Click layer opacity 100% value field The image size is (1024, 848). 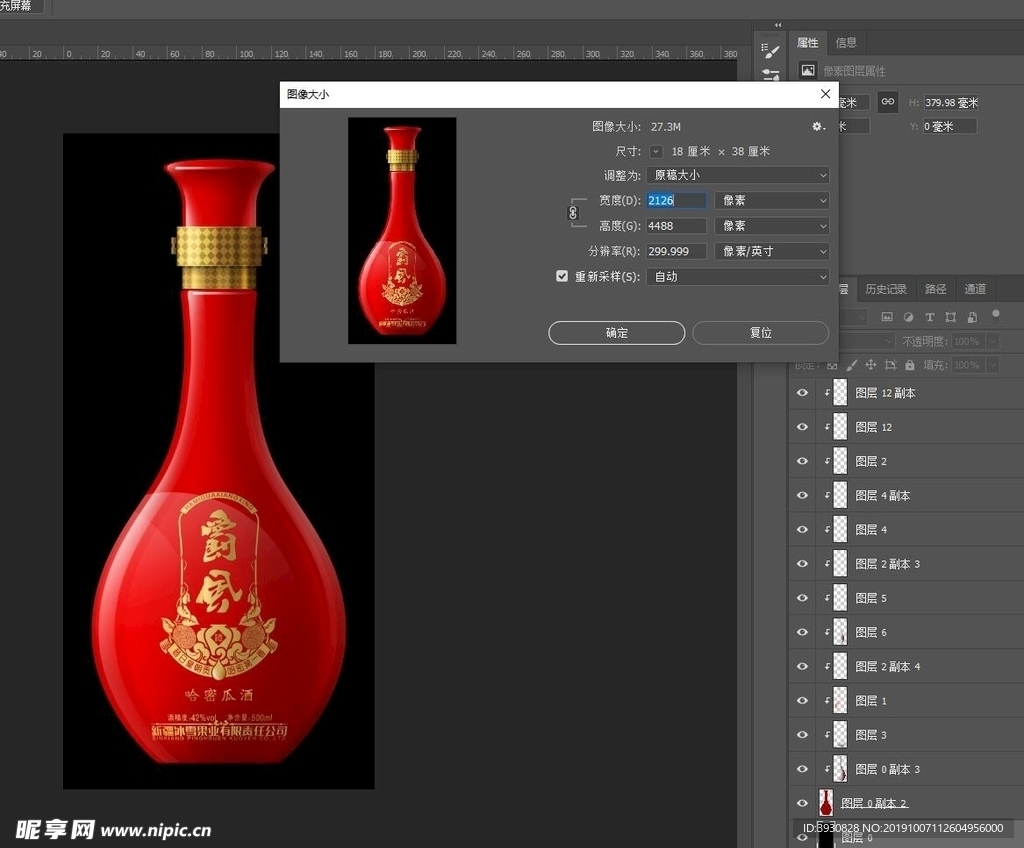[968, 341]
